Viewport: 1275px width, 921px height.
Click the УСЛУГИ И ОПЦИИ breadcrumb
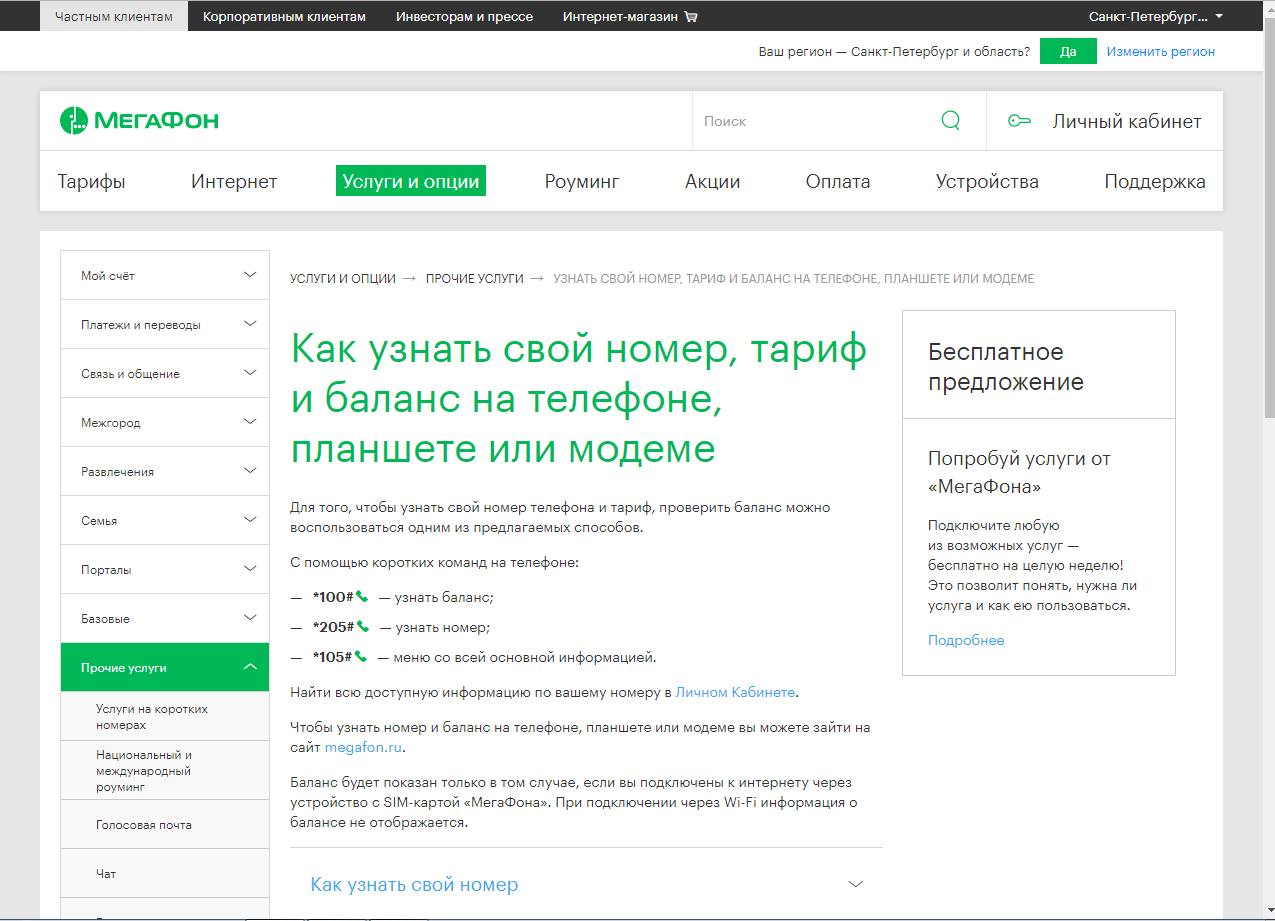tap(343, 279)
